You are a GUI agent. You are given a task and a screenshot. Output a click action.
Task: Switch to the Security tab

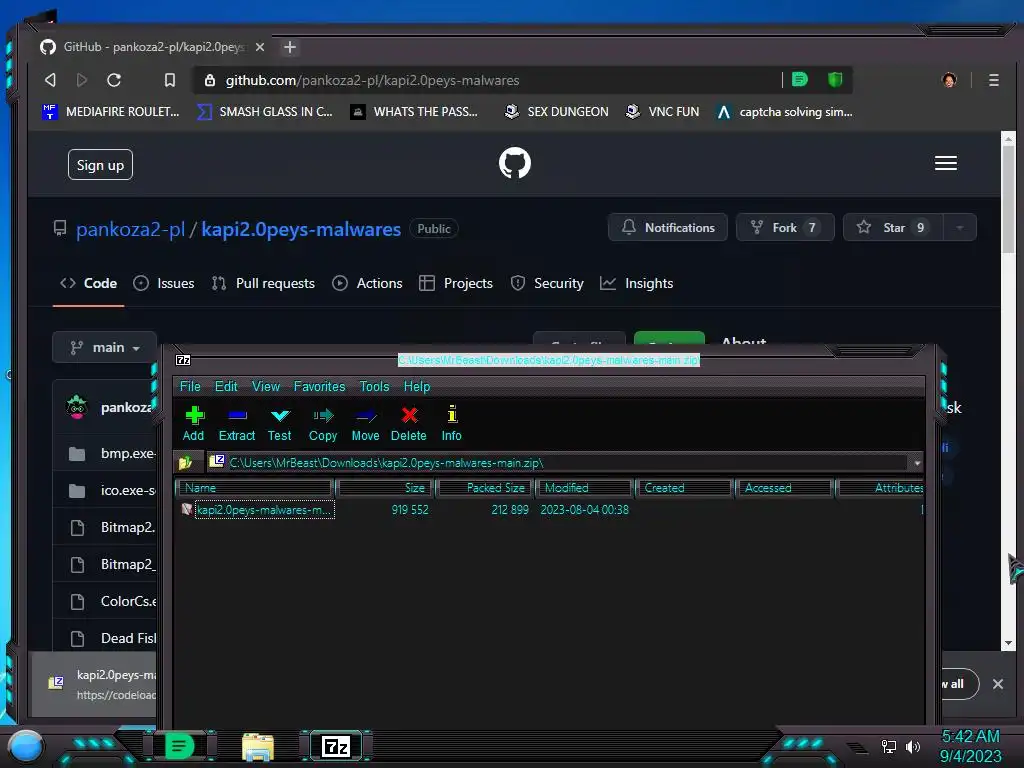point(547,283)
